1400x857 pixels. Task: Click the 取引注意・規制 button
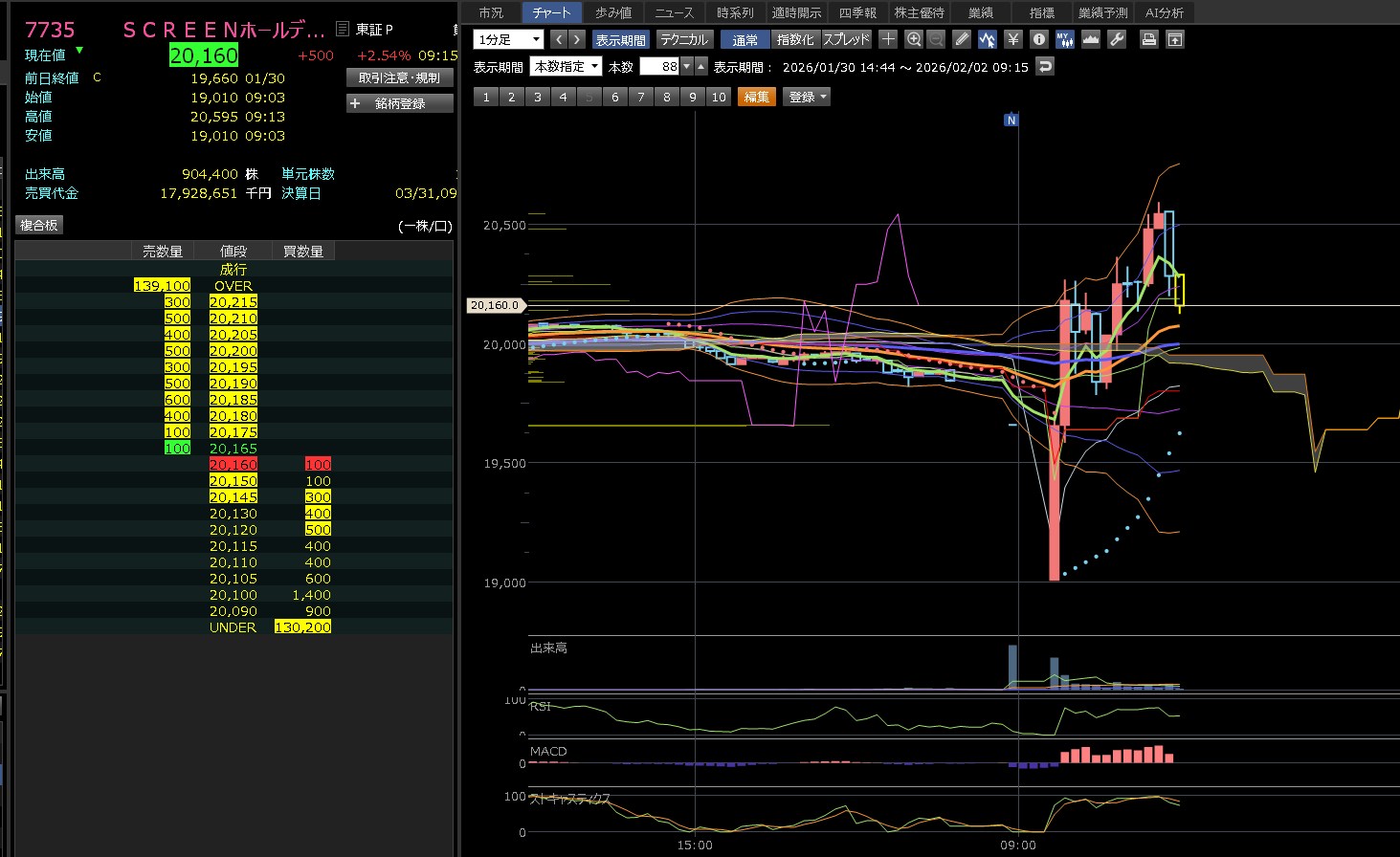point(399,77)
